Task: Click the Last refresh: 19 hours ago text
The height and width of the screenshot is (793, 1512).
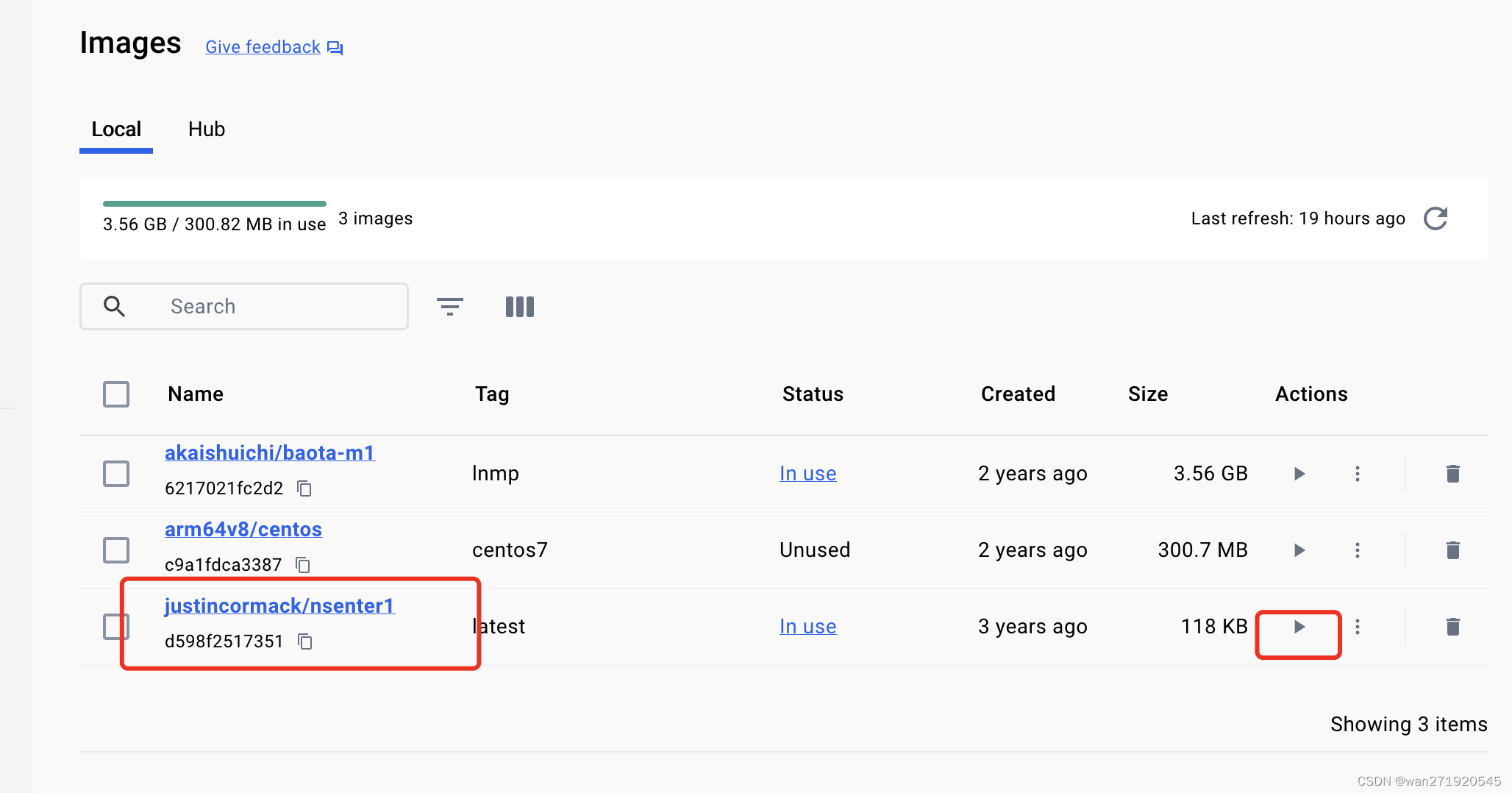Action: pos(1298,218)
